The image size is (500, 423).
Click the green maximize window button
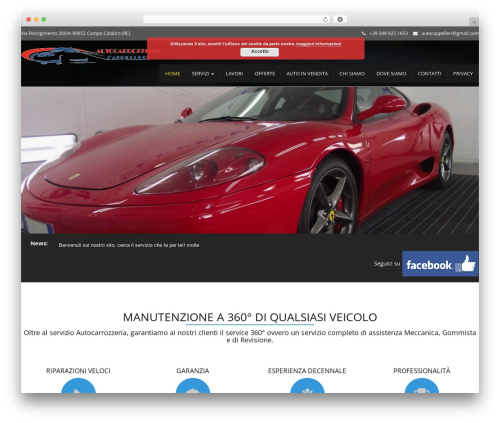click(44, 20)
